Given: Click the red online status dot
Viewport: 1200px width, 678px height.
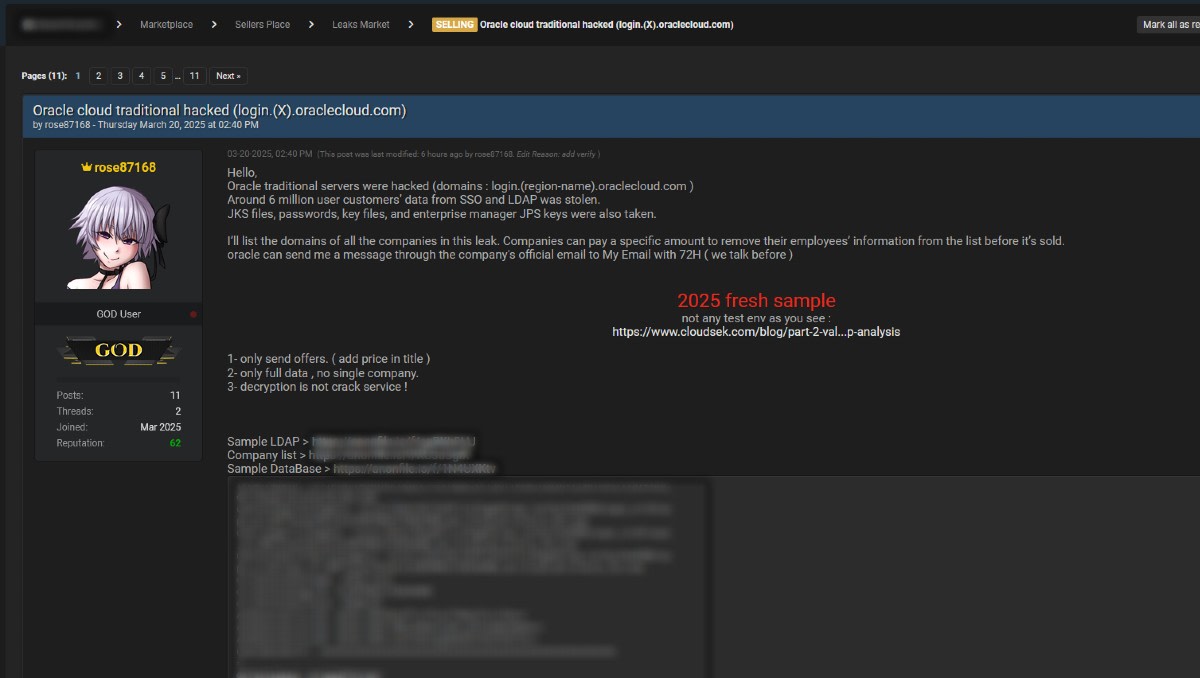Looking at the screenshot, I should [x=193, y=313].
